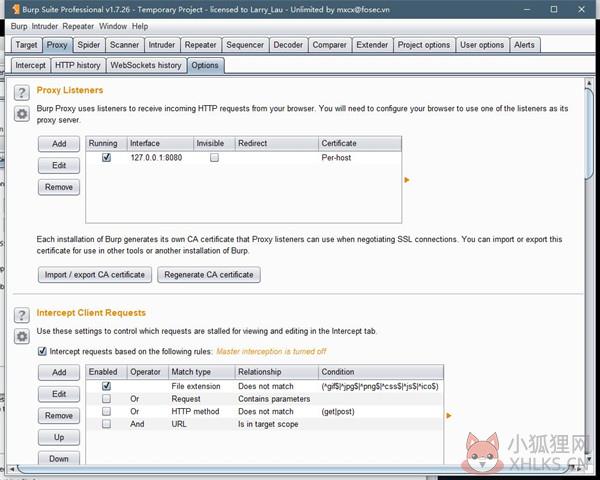The height and width of the screenshot is (480, 600).
Task: Switch to the Target tab
Action: (x=26, y=45)
